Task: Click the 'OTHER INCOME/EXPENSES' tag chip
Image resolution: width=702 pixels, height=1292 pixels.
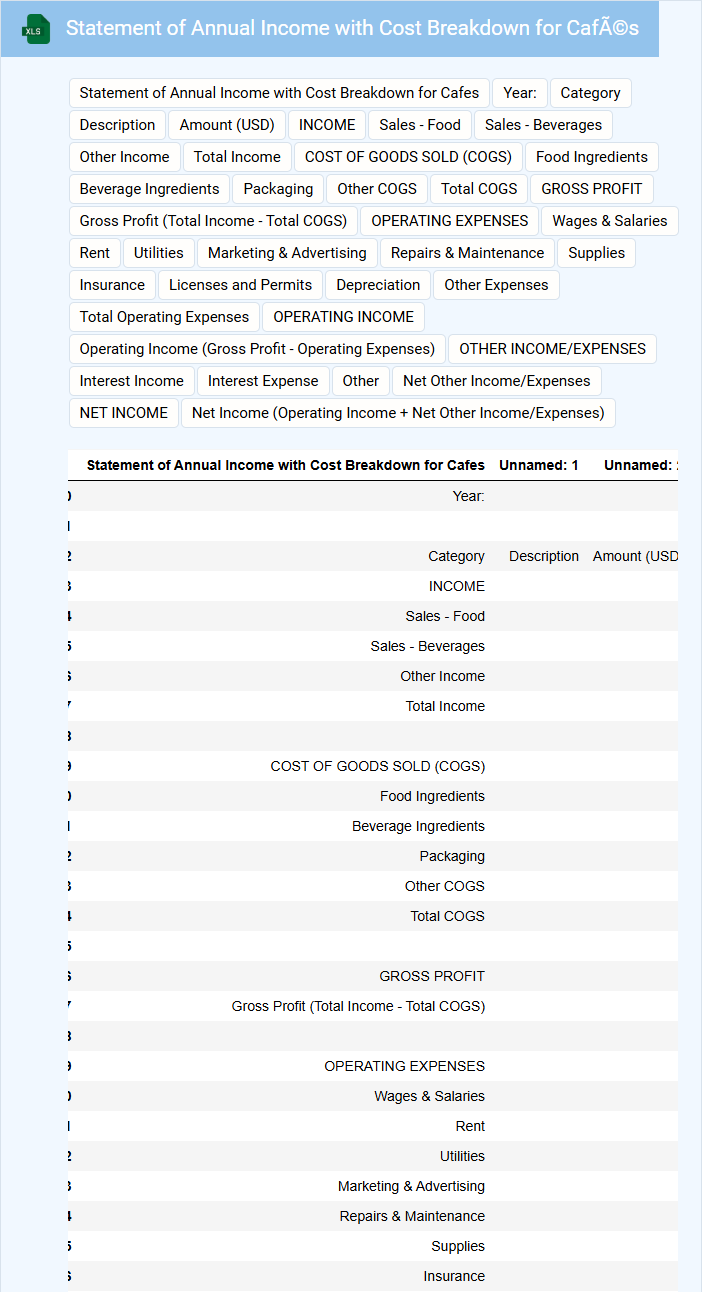Action: click(x=552, y=349)
